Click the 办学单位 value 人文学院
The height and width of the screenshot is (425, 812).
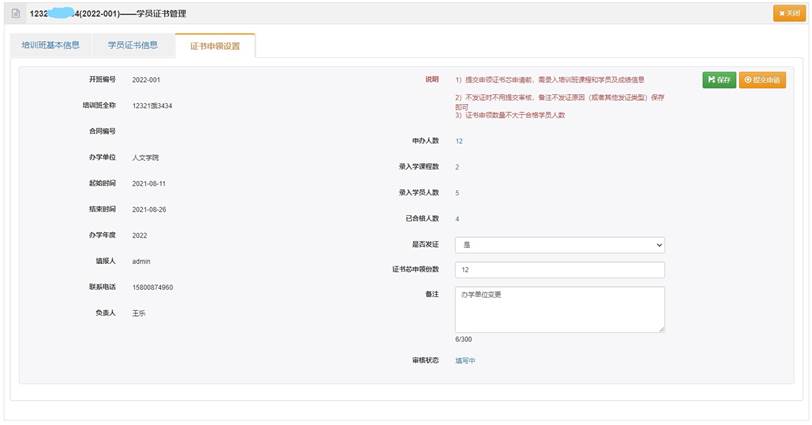tap(145, 158)
